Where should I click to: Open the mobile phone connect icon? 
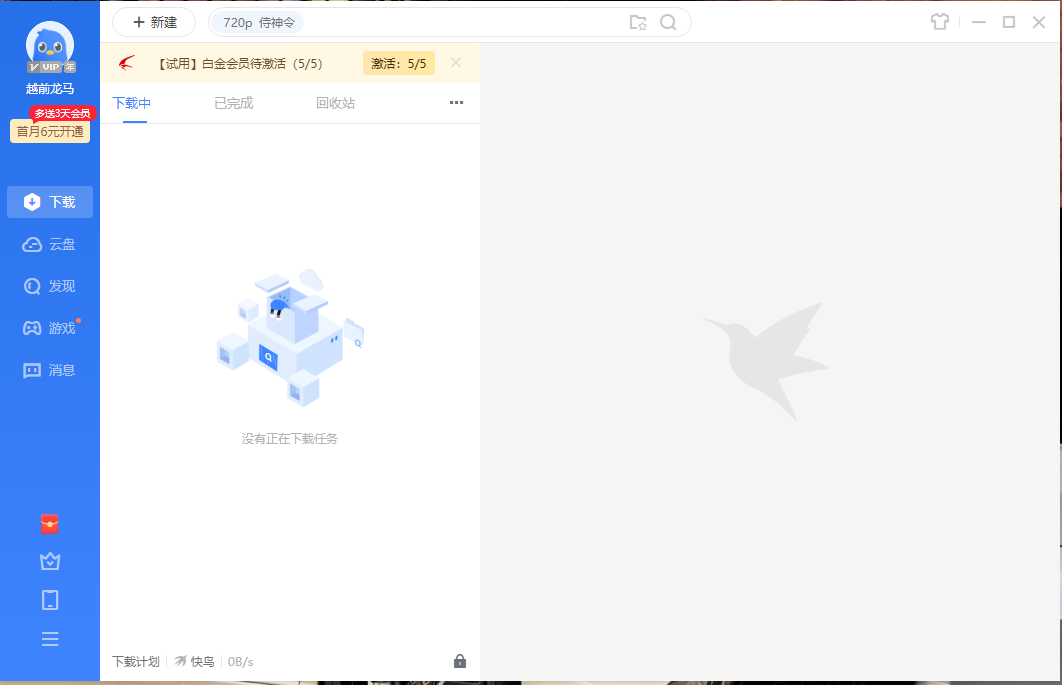tap(50, 599)
